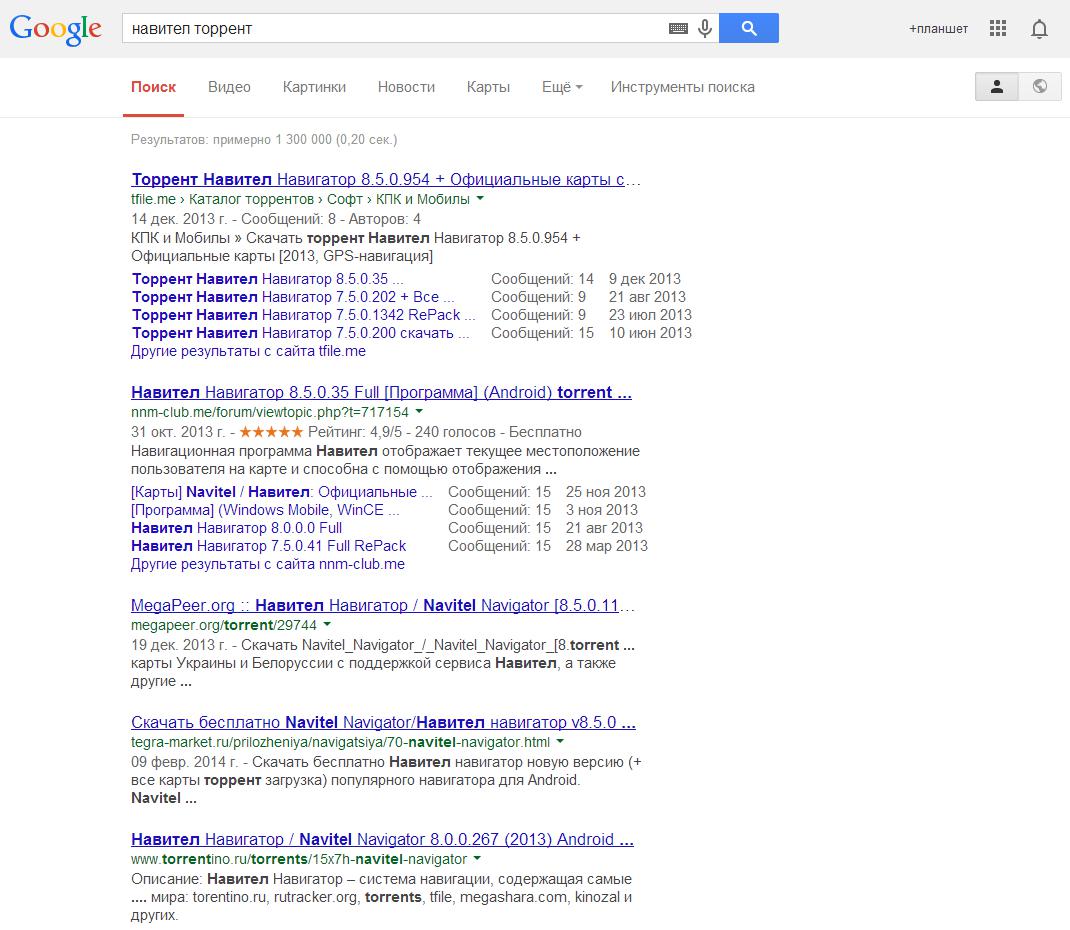Open 'Navitel Navigator 8.0.0.267 (2013) Android' result
This screenshot has height=930, width=1070.
[x=382, y=839]
